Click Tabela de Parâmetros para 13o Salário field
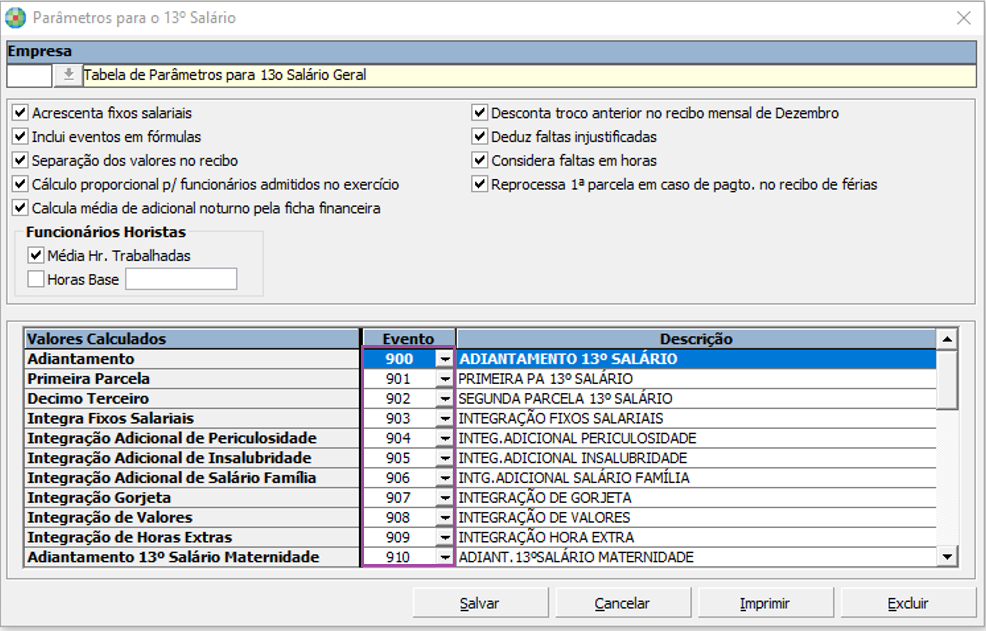986x631 pixels. click(x=529, y=75)
